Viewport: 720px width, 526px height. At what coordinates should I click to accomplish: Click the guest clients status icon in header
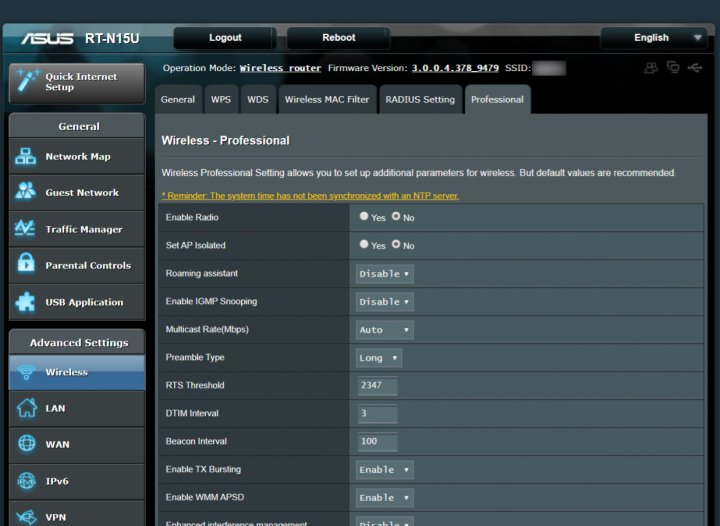coord(651,68)
